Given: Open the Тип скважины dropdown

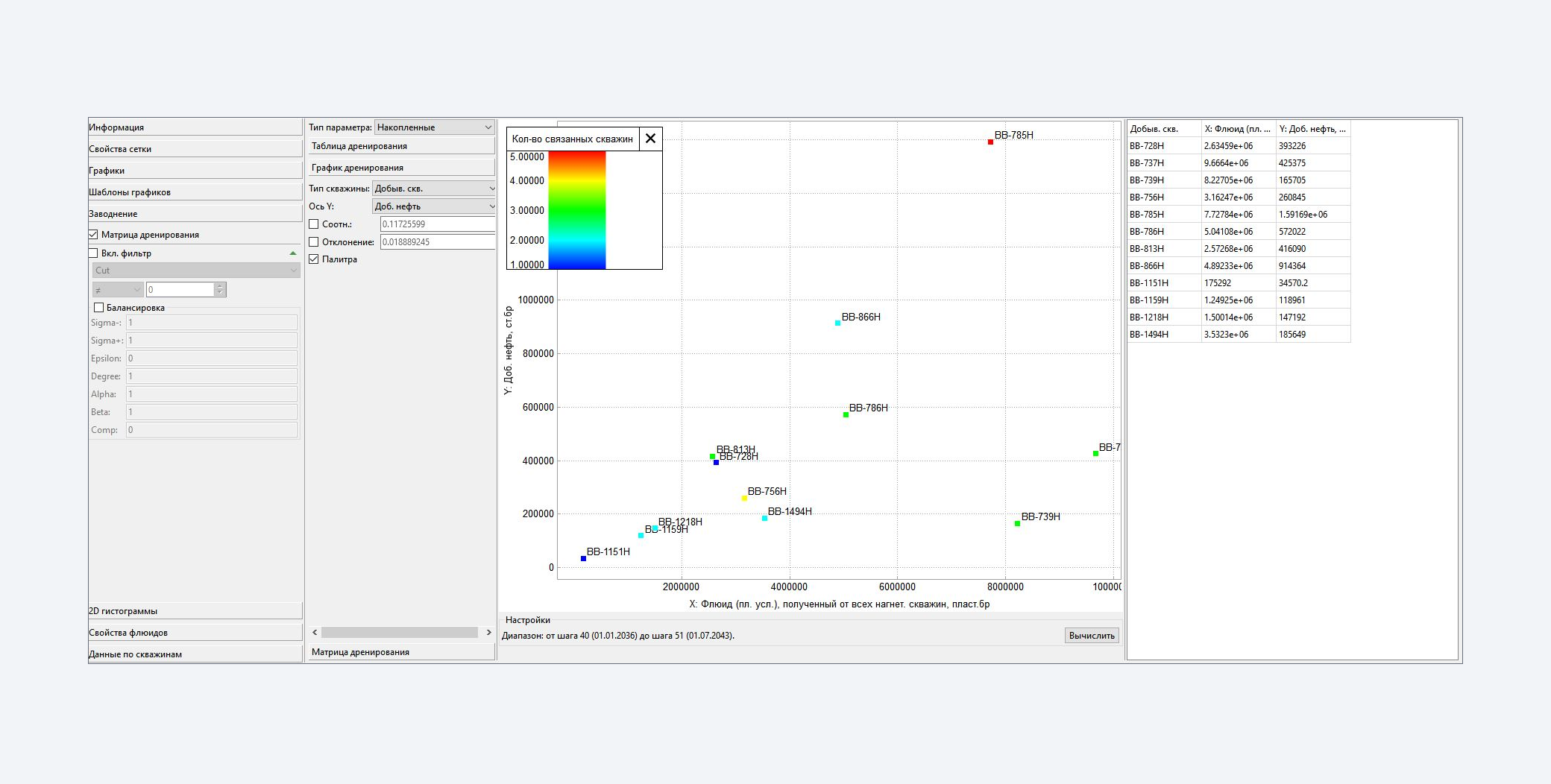Looking at the screenshot, I should (x=433, y=189).
